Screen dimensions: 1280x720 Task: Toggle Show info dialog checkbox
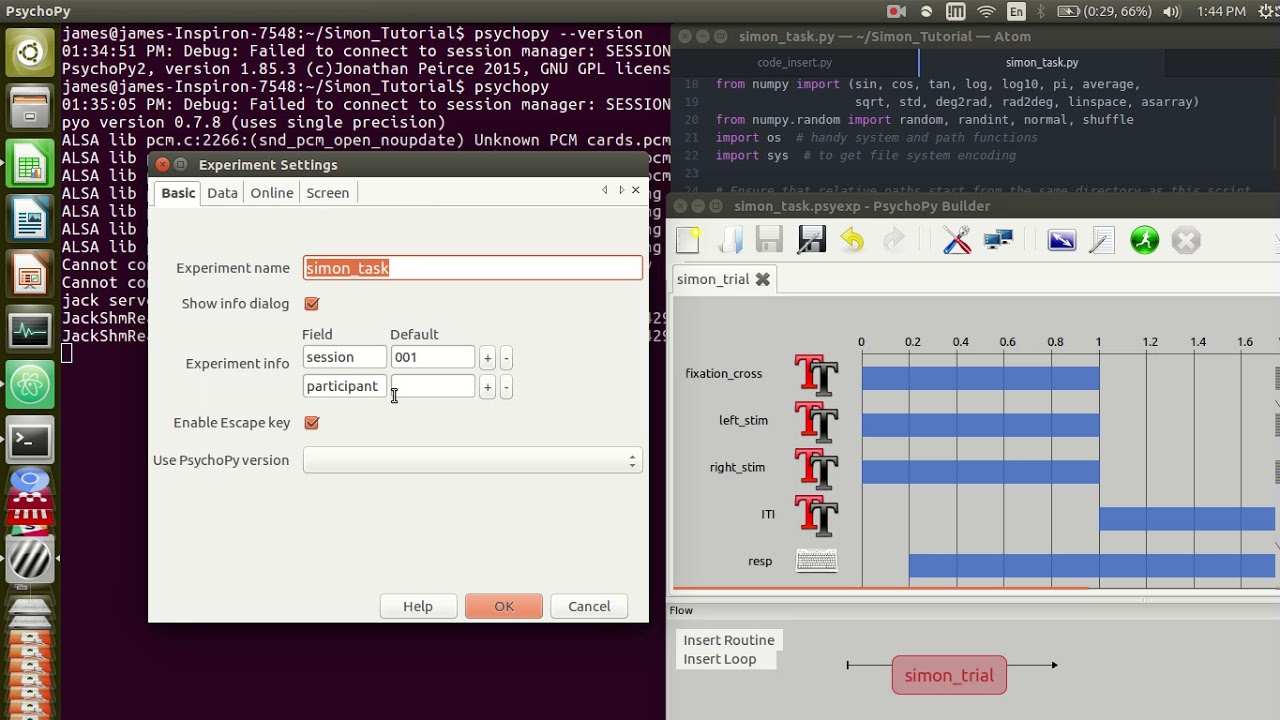[312, 304]
